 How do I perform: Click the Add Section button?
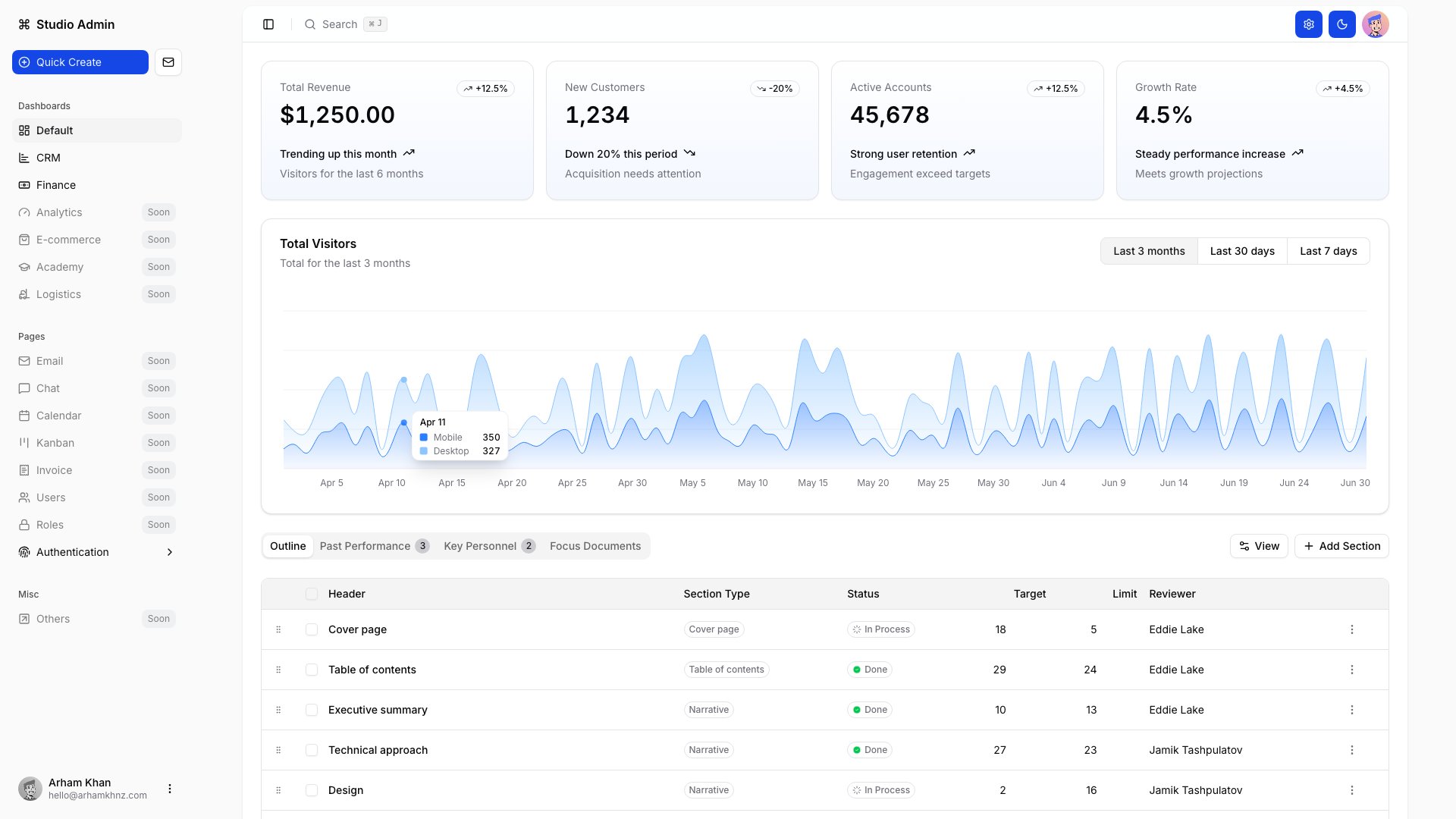pos(1341,545)
